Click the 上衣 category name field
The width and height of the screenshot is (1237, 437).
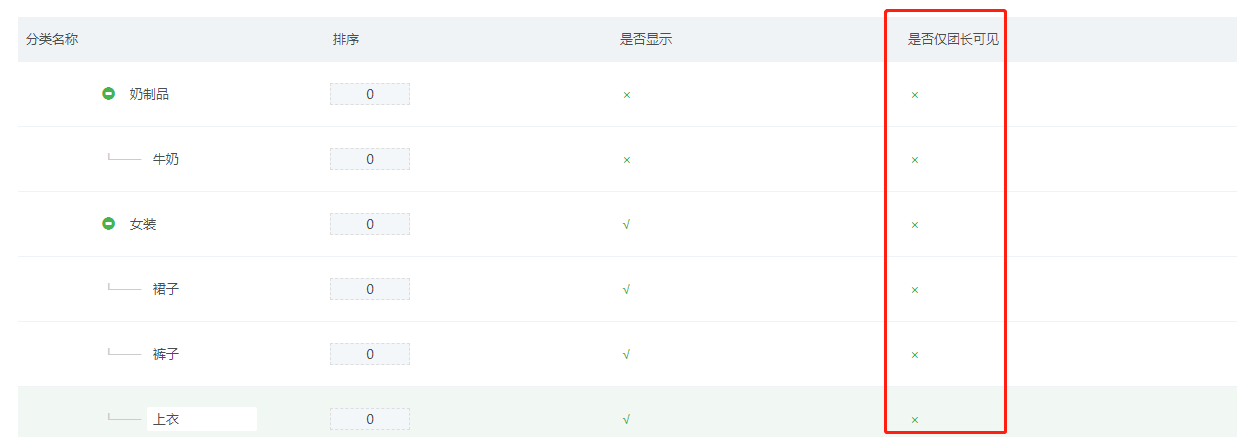(202, 419)
